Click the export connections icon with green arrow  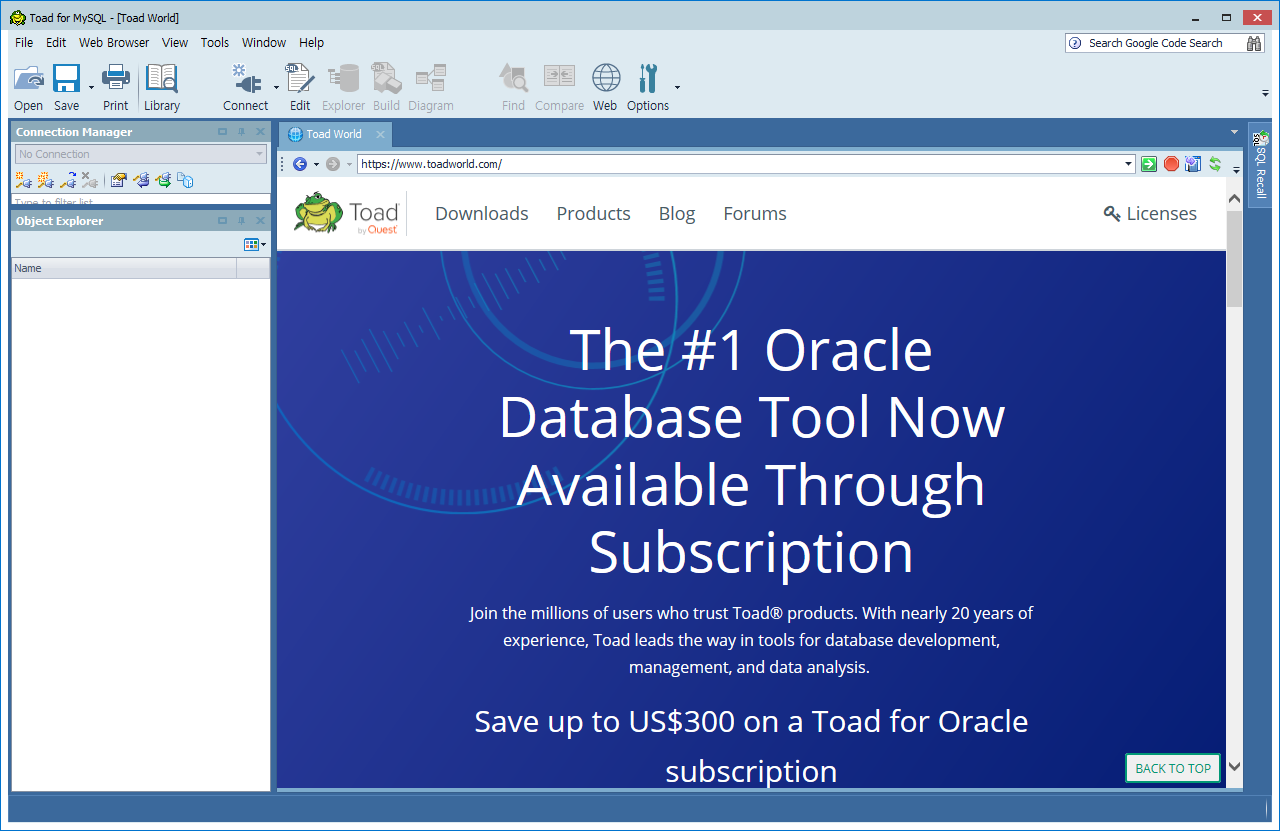(x=163, y=180)
